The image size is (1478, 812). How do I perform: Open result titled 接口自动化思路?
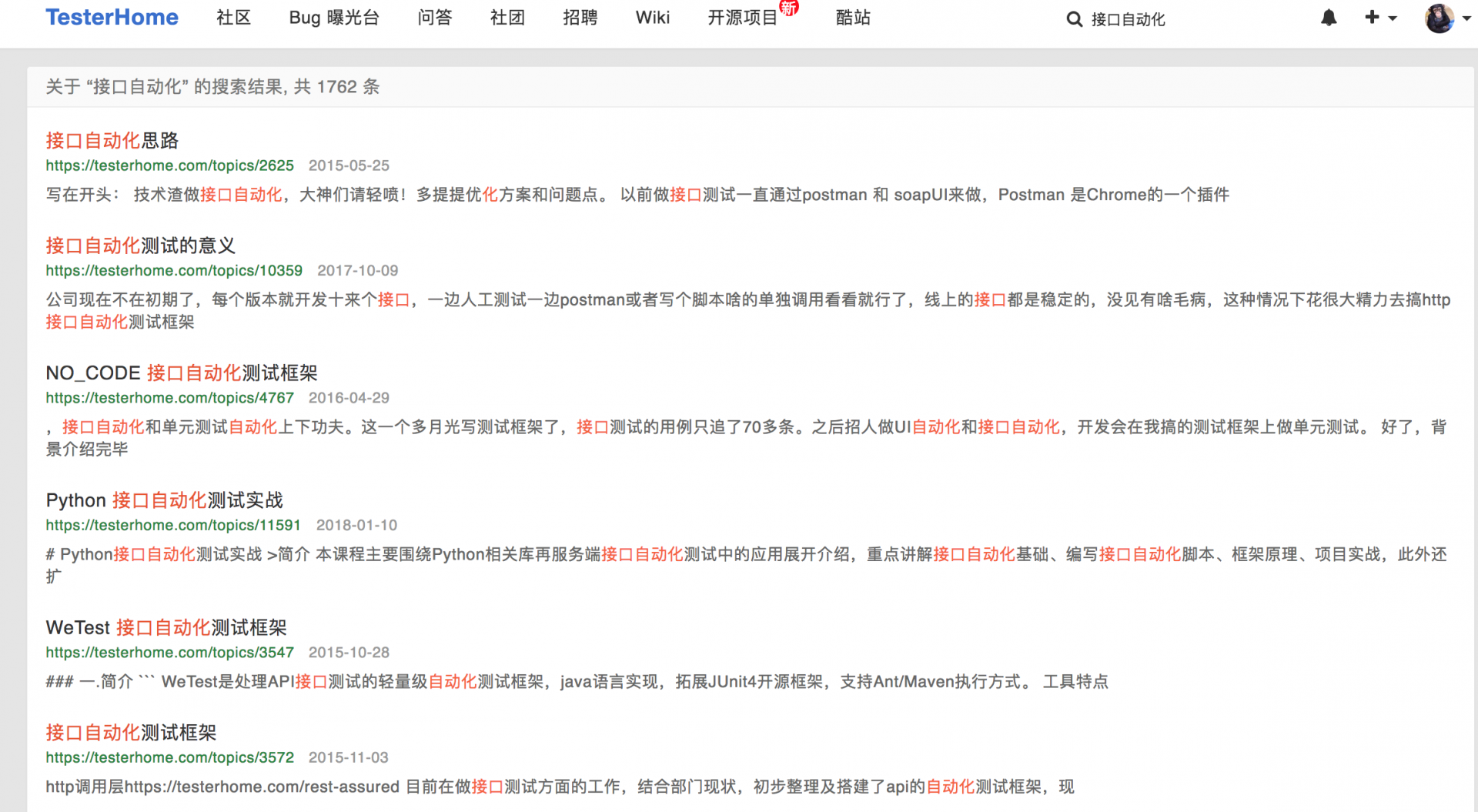click(x=112, y=140)
